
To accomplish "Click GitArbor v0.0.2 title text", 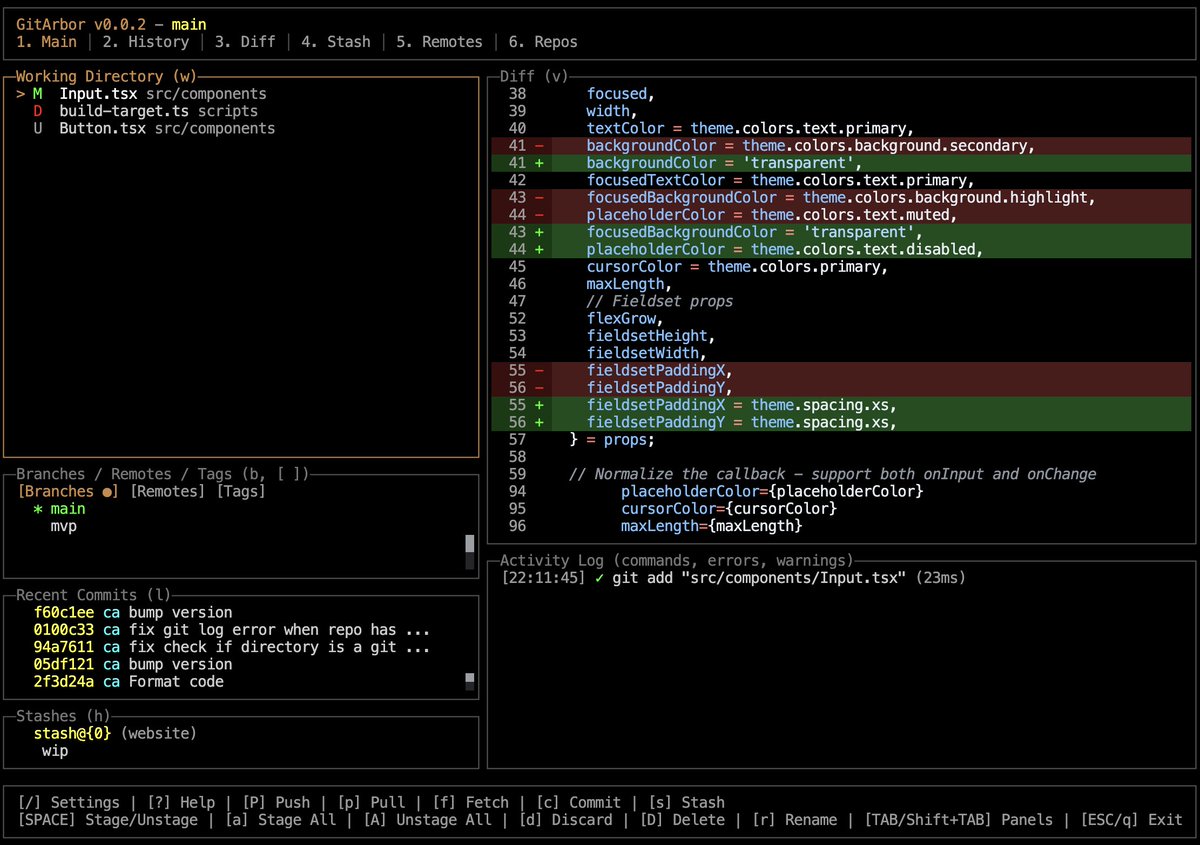I will pos(83,24).
